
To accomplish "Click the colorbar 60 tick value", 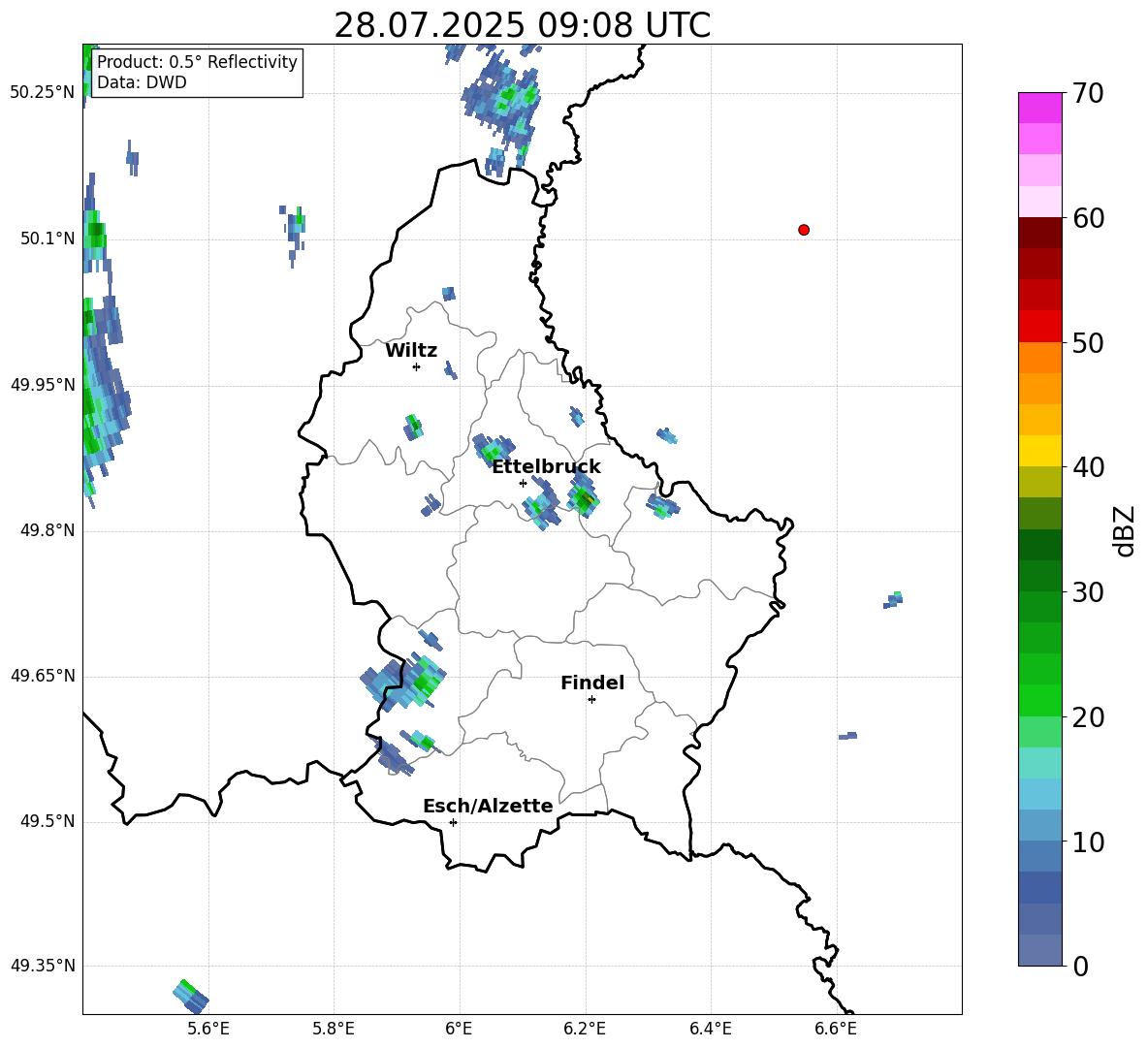I will 1088,218.
